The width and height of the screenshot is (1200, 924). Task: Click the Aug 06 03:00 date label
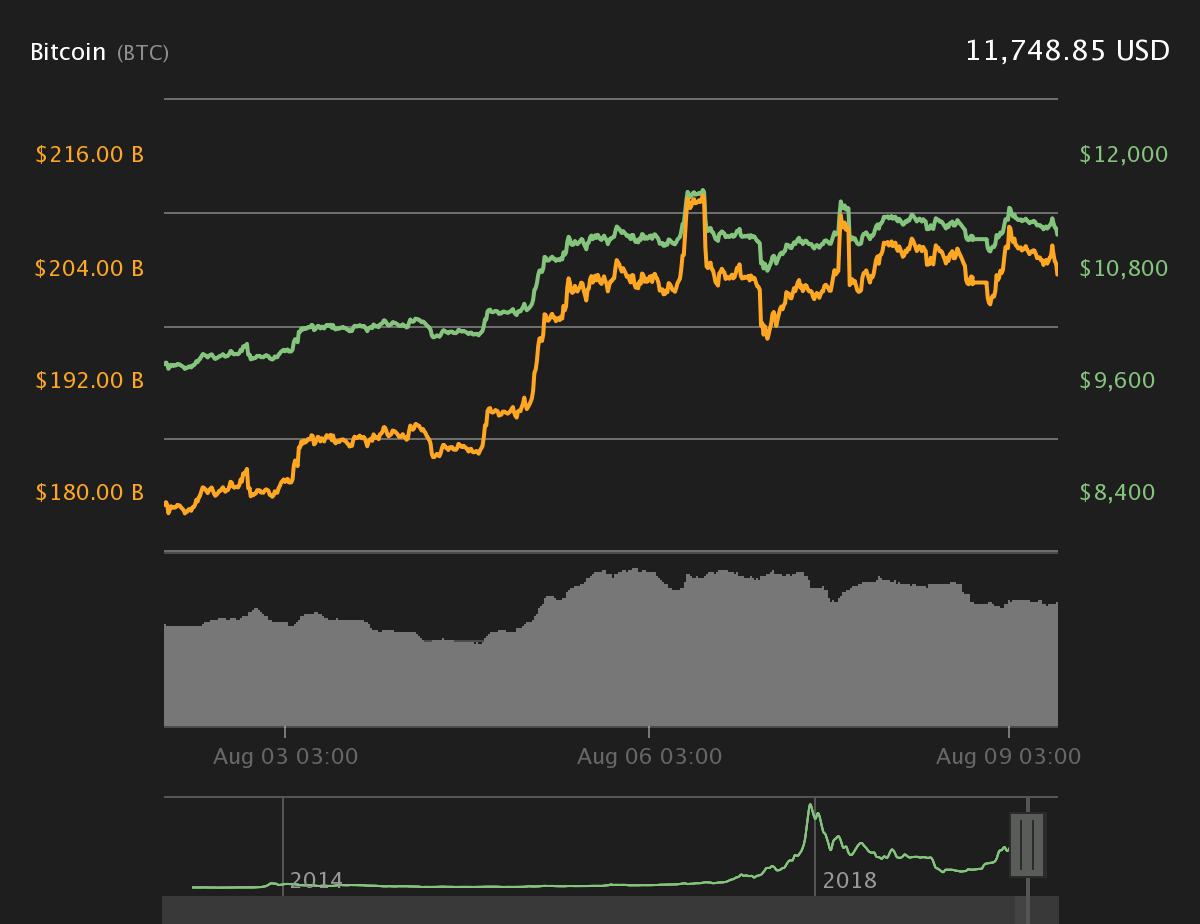(x=649, y=757)
